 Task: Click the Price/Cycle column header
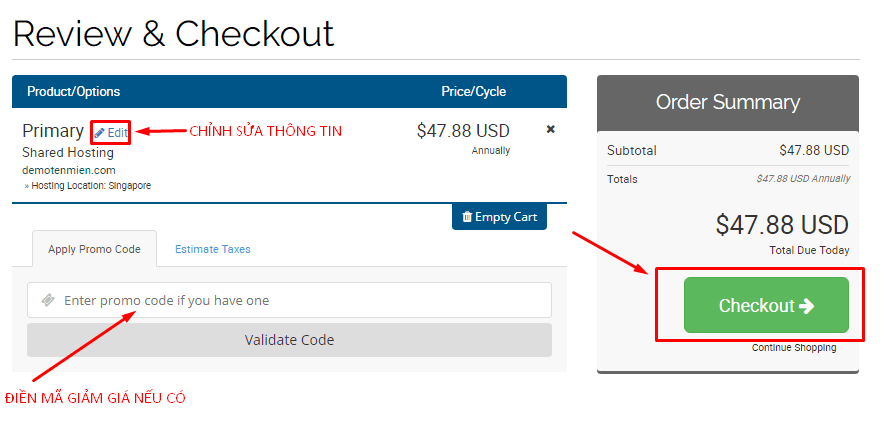pyautogui.click(x=473, y=92)
